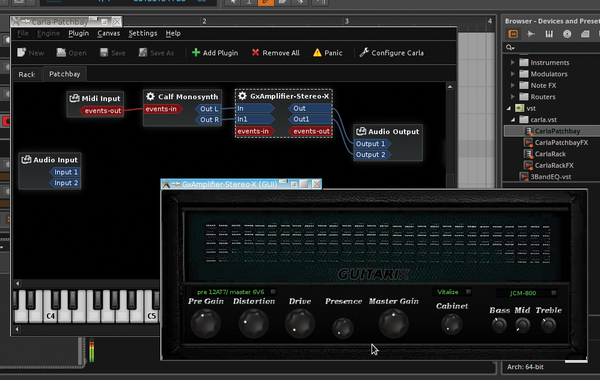
Task: Switch to the Rack tab
Action: (27, 74)
